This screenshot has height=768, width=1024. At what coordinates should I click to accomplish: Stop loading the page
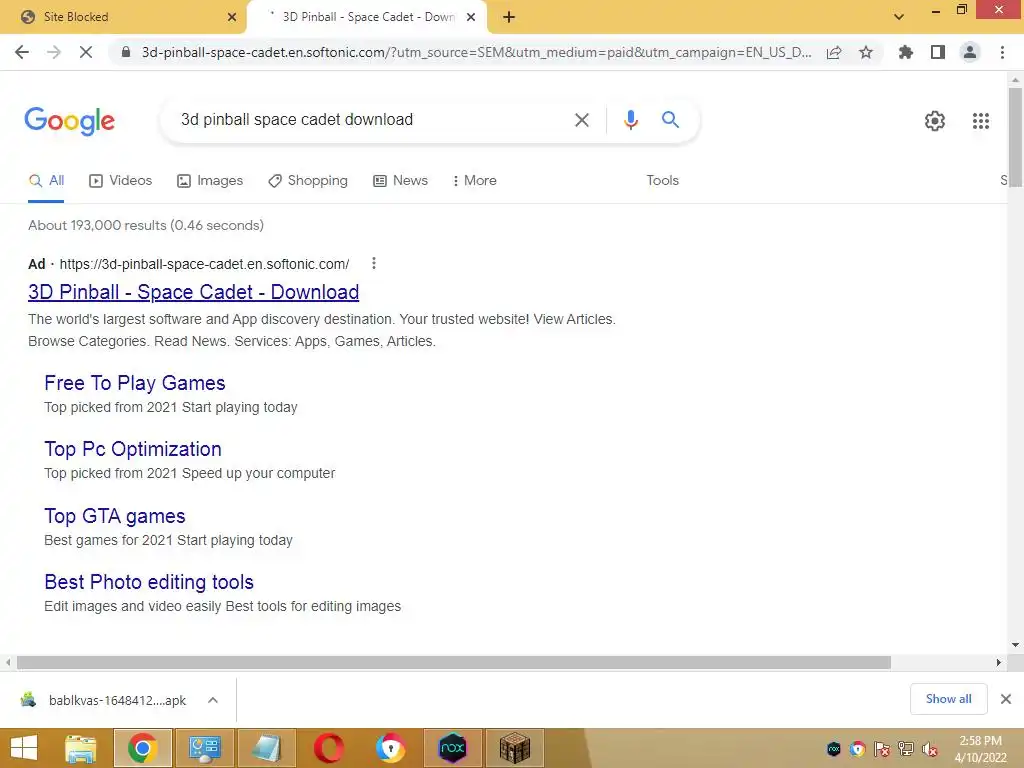tap(86, 52)
